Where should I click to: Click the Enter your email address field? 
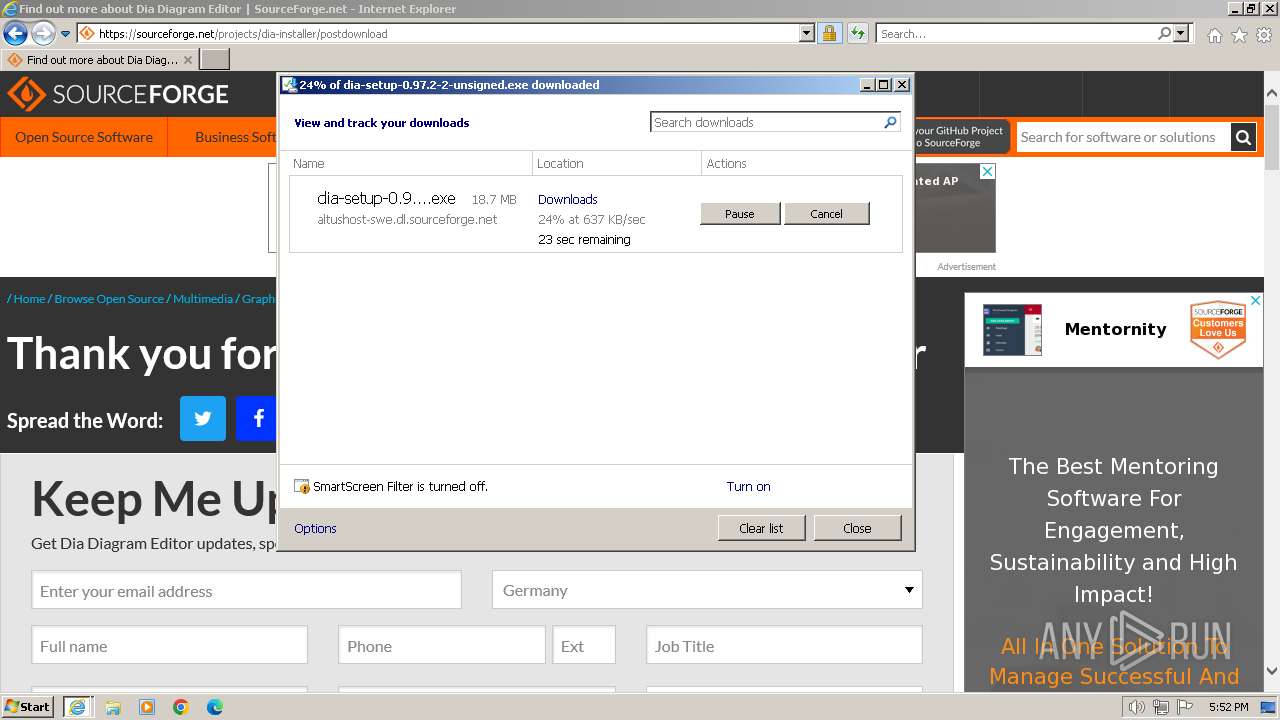(x=246, y=591)
